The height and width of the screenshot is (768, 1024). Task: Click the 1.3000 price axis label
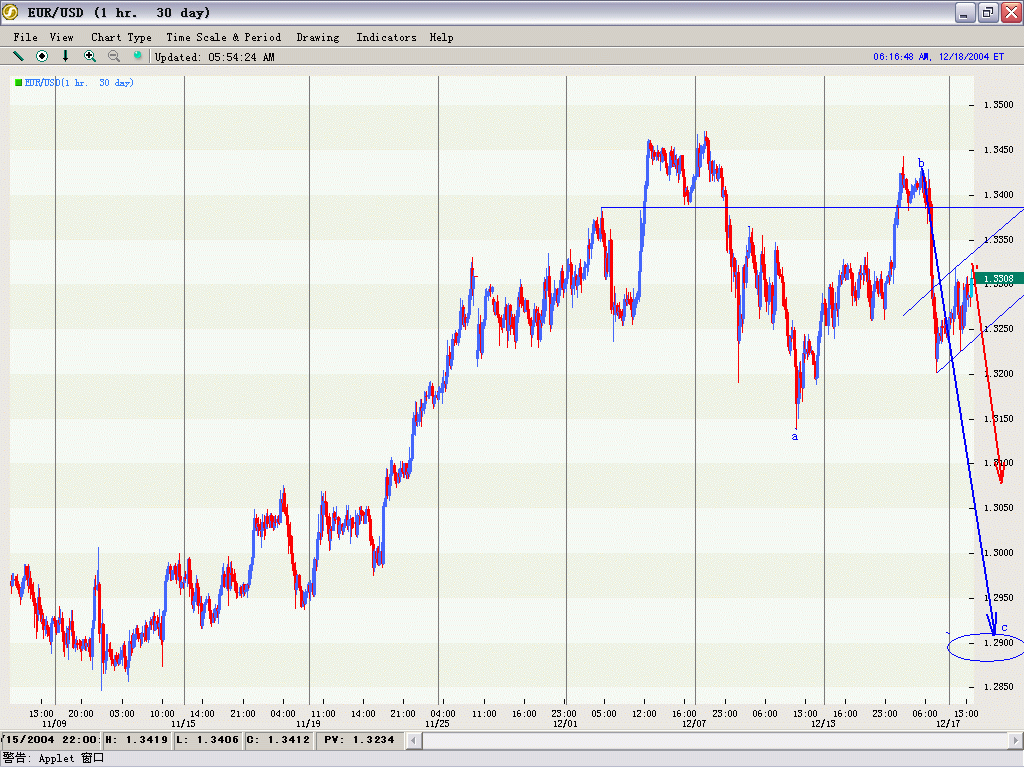pyautogui.click(x=999, y=552)
